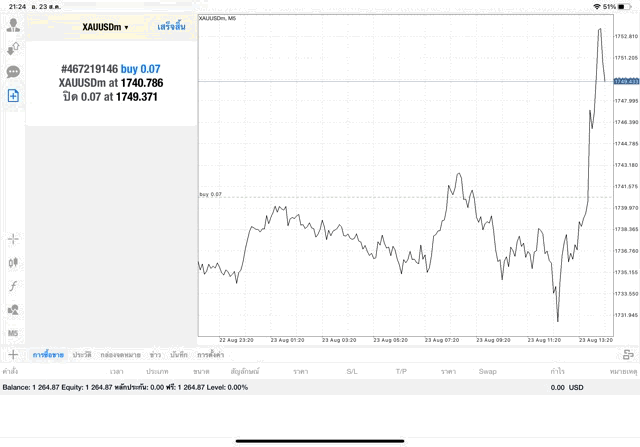The image size is (640, 447).
Task: Open the candlestick chart type icon
Action: (x=13, y=262)
